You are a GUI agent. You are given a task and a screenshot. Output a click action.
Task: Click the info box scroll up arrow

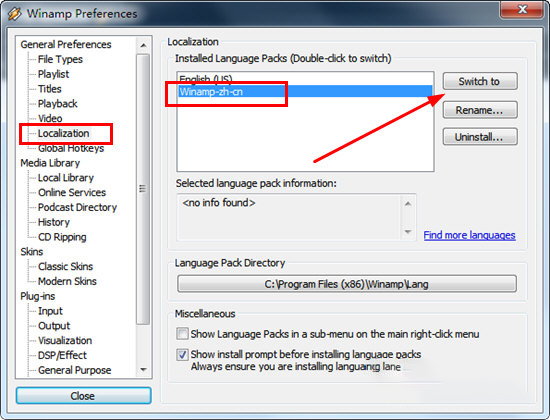click(408, 204)
